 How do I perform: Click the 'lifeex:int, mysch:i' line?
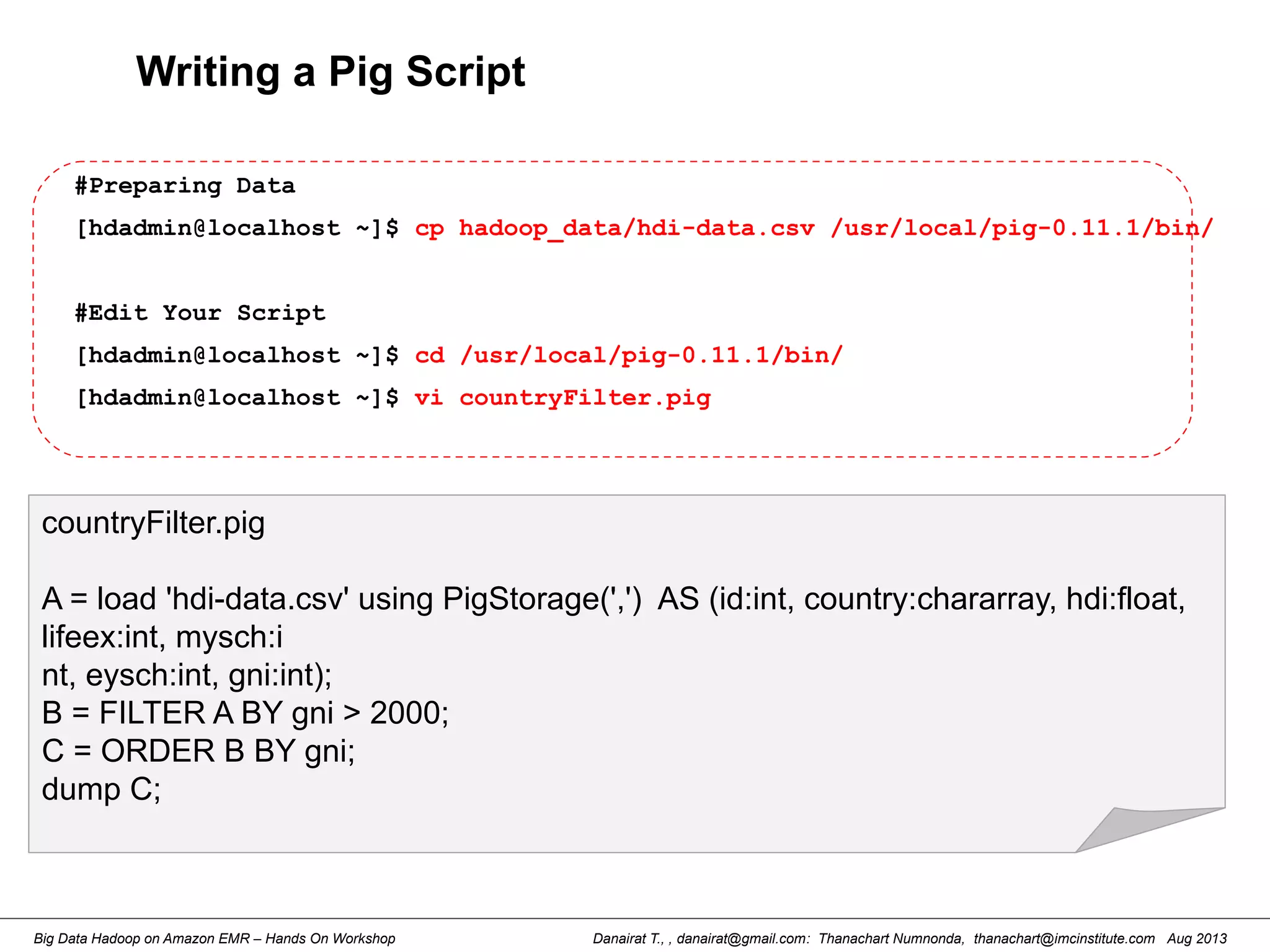pyautogui.click(x=162, y=637)
